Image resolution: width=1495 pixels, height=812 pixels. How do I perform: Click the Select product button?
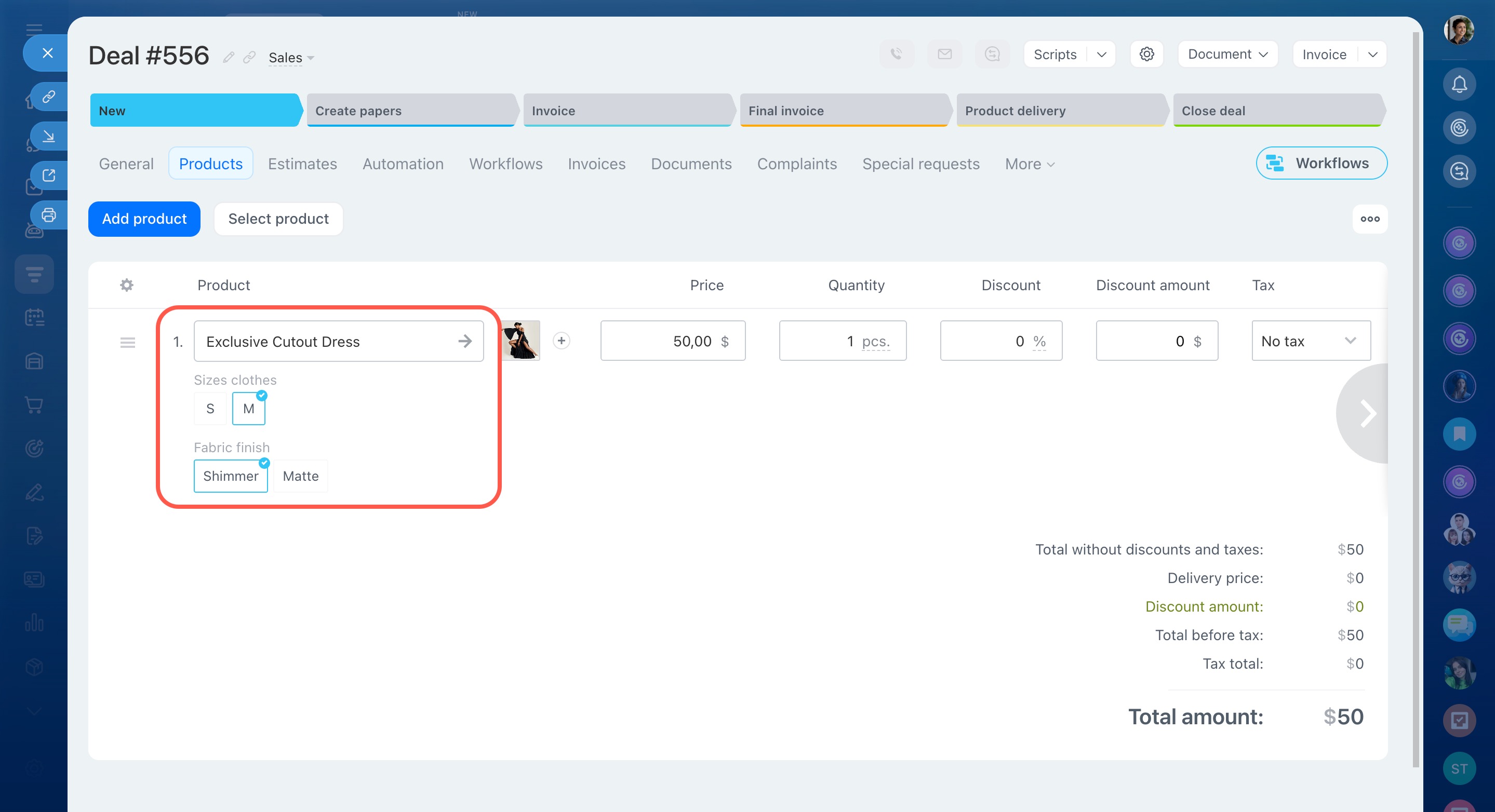[278, 219]
